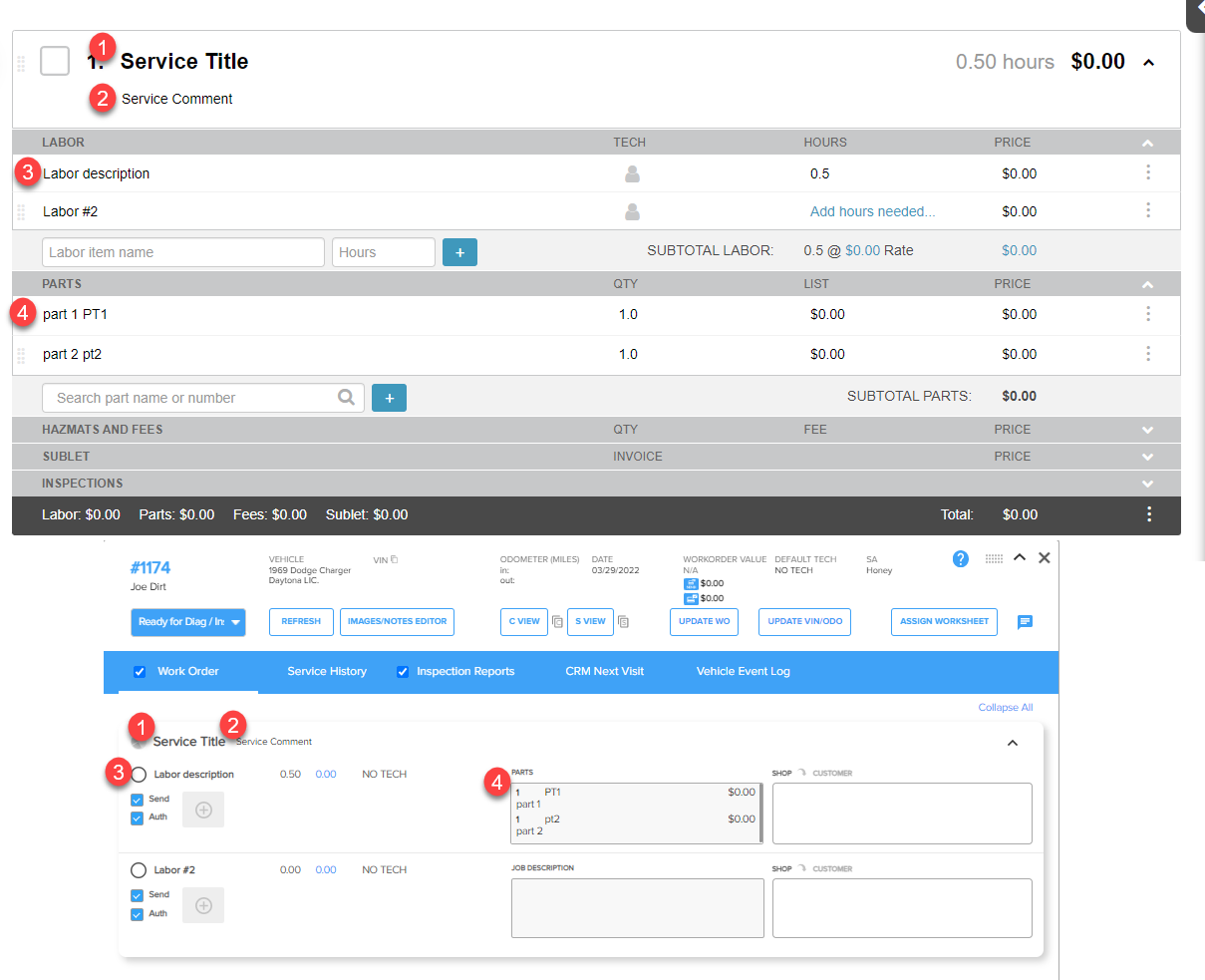This screenshot has height=980, width=1205.
Task: Open three-dot menu for Labor description row
Action: pos(1148,172)
